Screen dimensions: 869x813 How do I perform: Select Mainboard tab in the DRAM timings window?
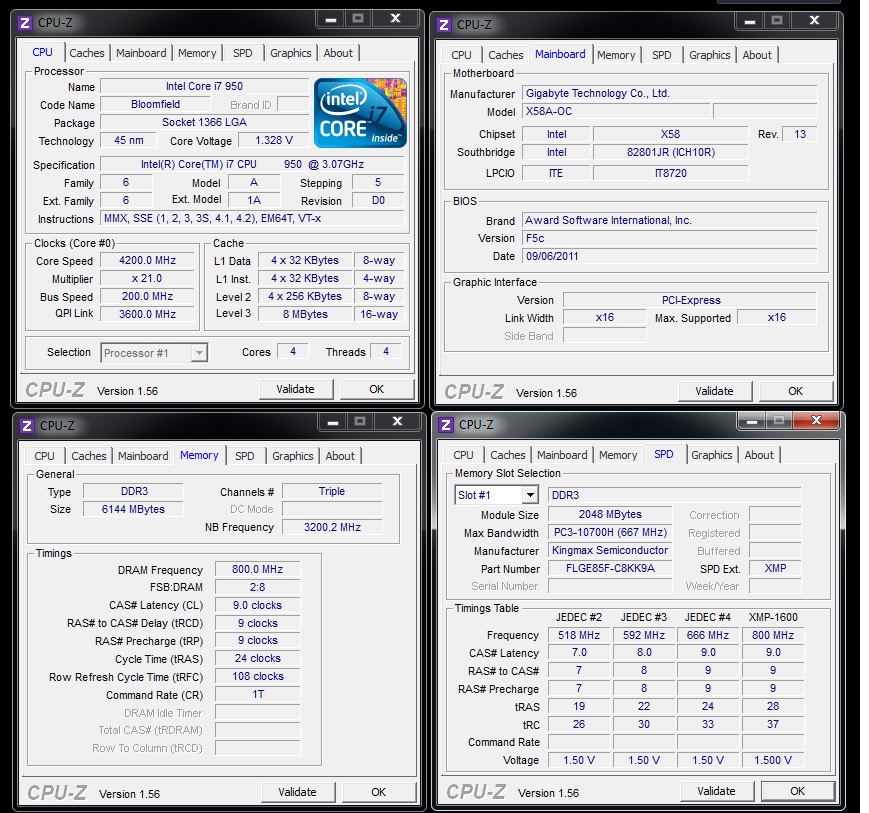(143, 456)
